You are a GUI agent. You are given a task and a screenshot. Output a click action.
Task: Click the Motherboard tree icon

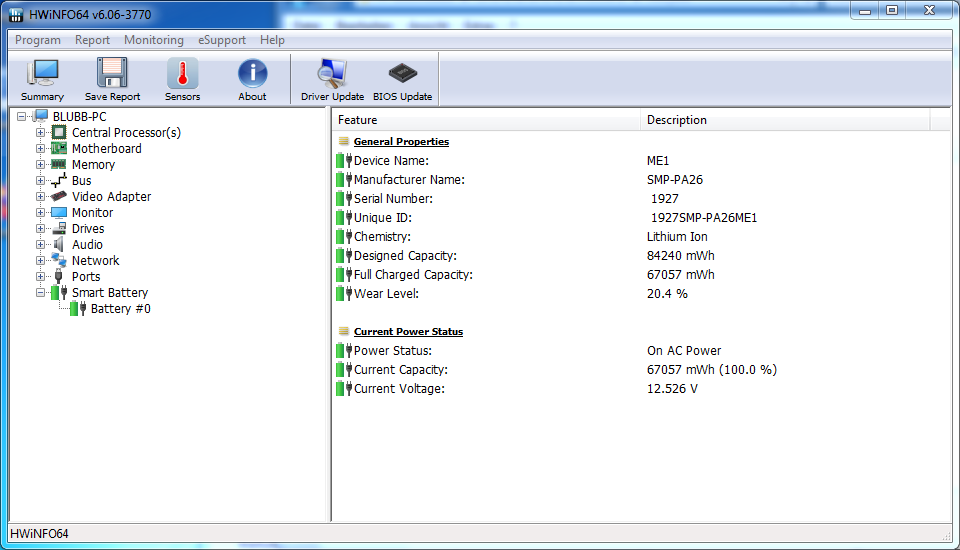(59, 148)
